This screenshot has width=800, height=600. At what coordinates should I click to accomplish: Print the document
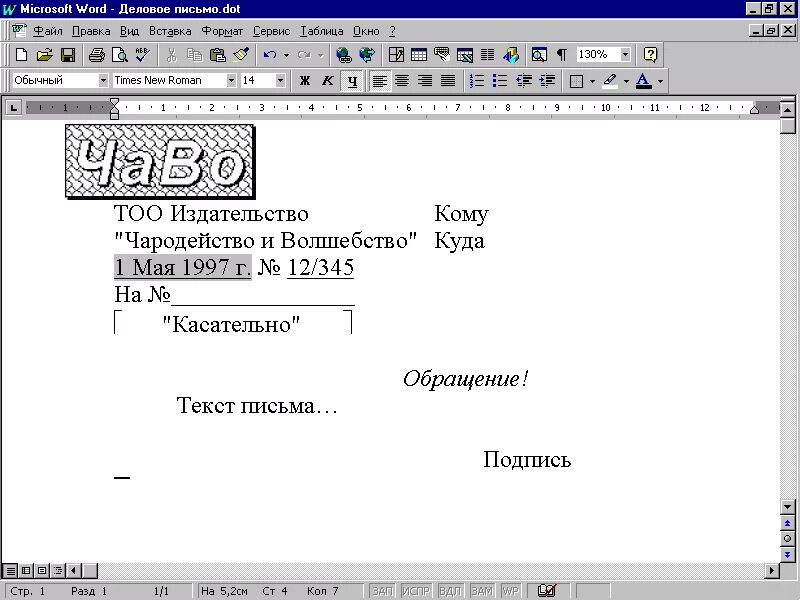(x=96, y=55)
